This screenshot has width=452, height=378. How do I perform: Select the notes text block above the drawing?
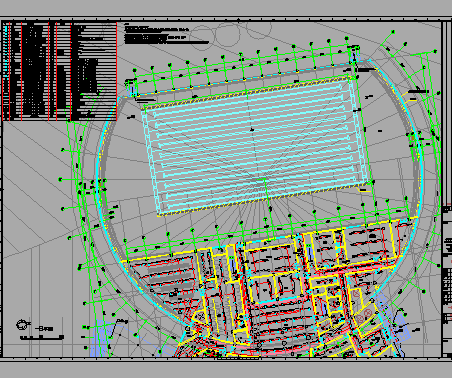166,34
